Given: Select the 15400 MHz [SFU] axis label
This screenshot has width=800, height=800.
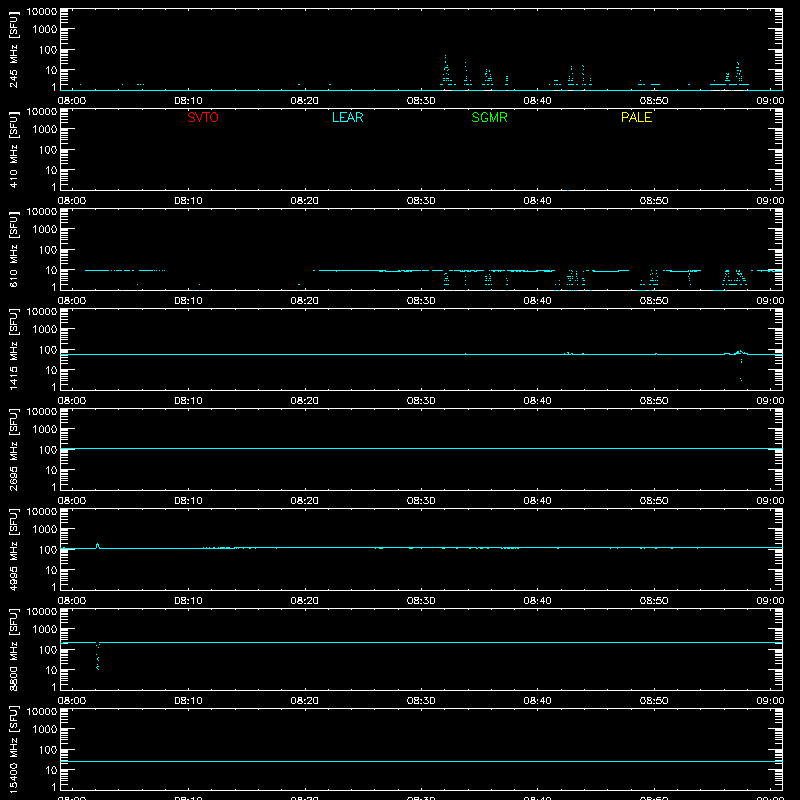Looking at the screenshot, I should pos(13,749).
